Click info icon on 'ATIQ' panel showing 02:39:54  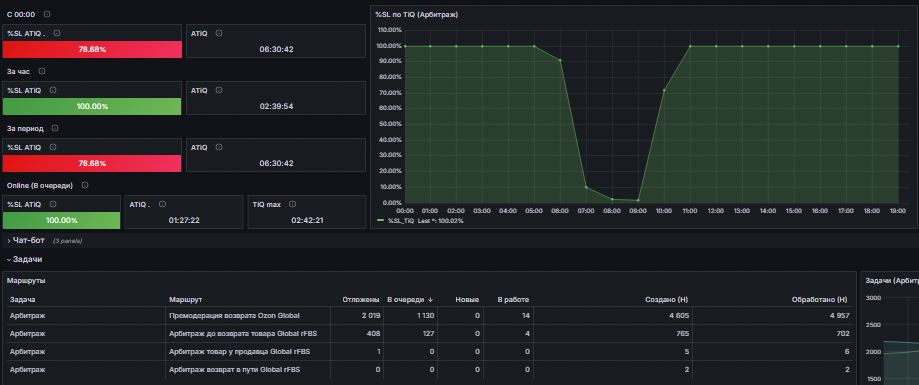pyautogui.click(x=219, y=90)
